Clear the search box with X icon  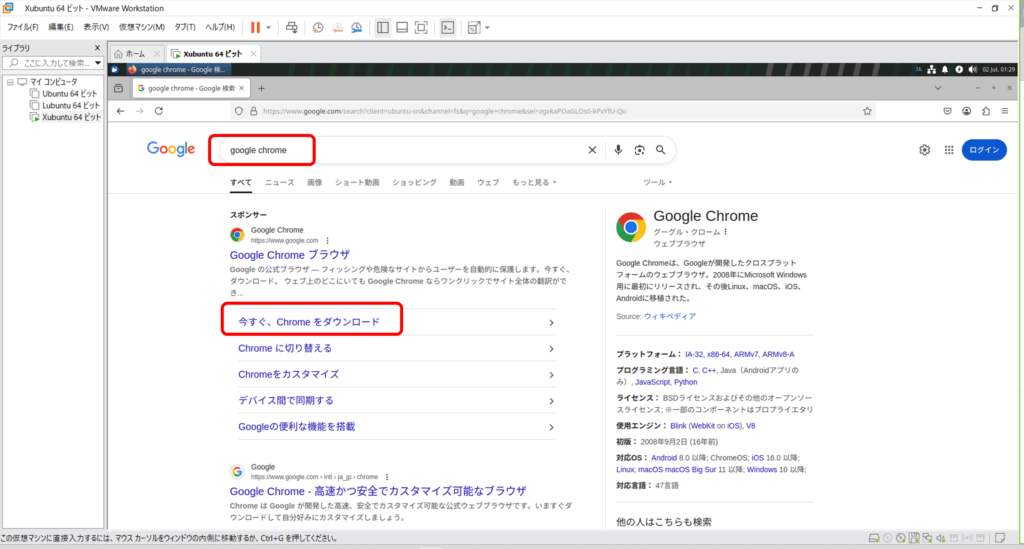(x=591, y=150)
